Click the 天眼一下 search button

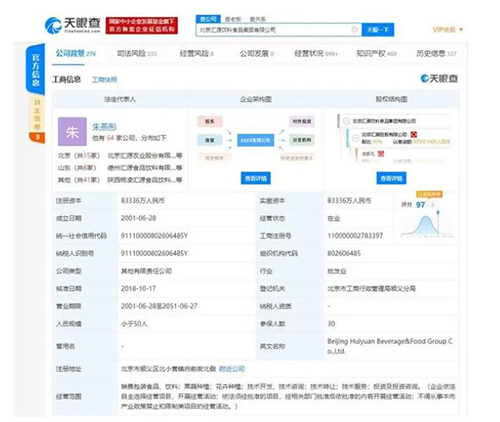point(378,30)
